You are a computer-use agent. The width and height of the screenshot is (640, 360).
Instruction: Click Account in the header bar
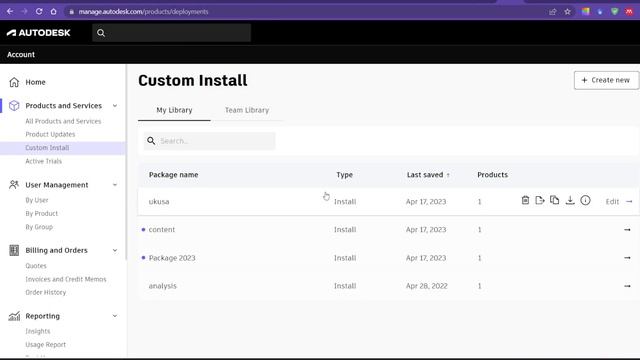click(x=21, y=55)
